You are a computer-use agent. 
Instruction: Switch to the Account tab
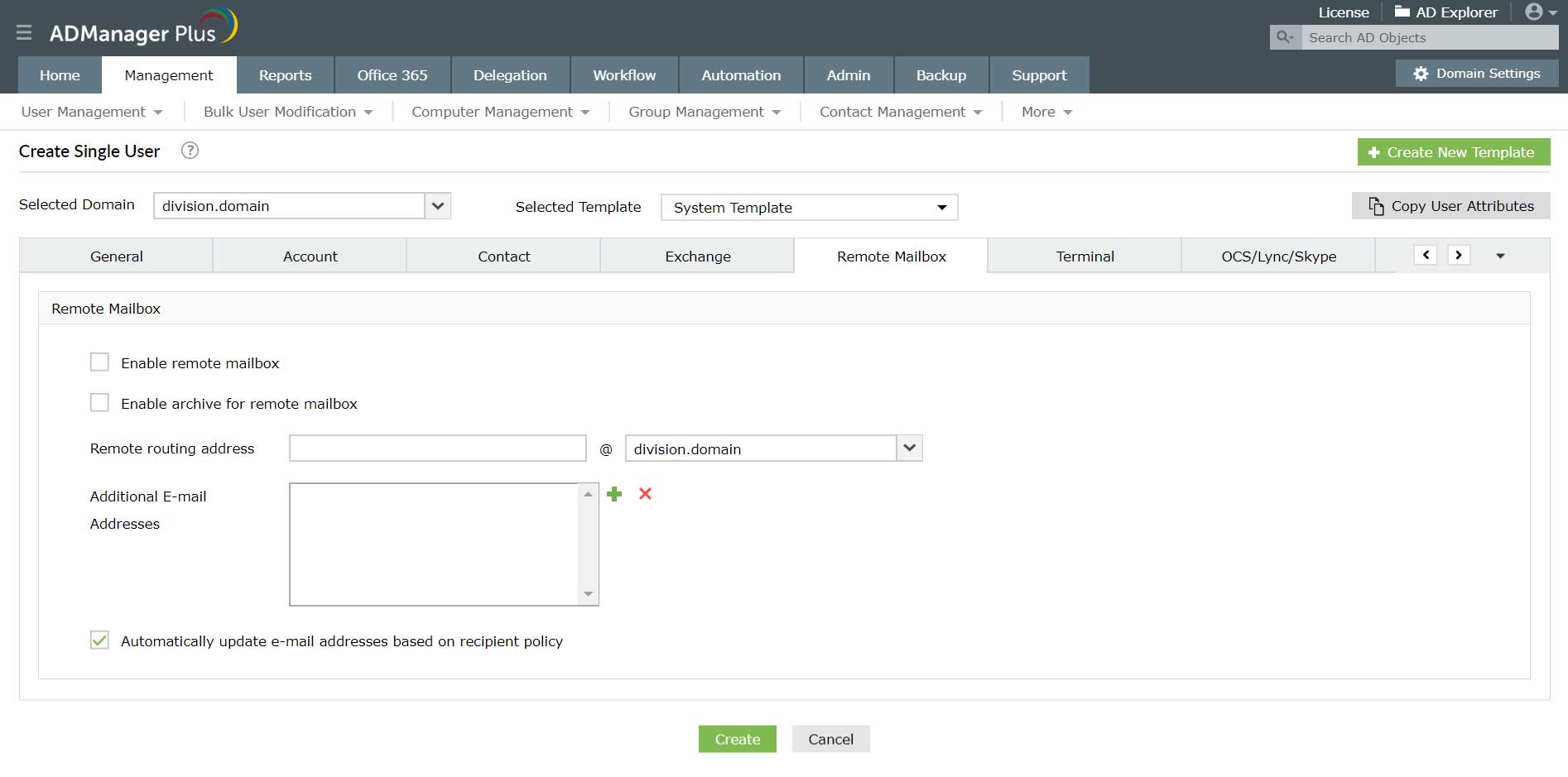click(x=310, y=257)
